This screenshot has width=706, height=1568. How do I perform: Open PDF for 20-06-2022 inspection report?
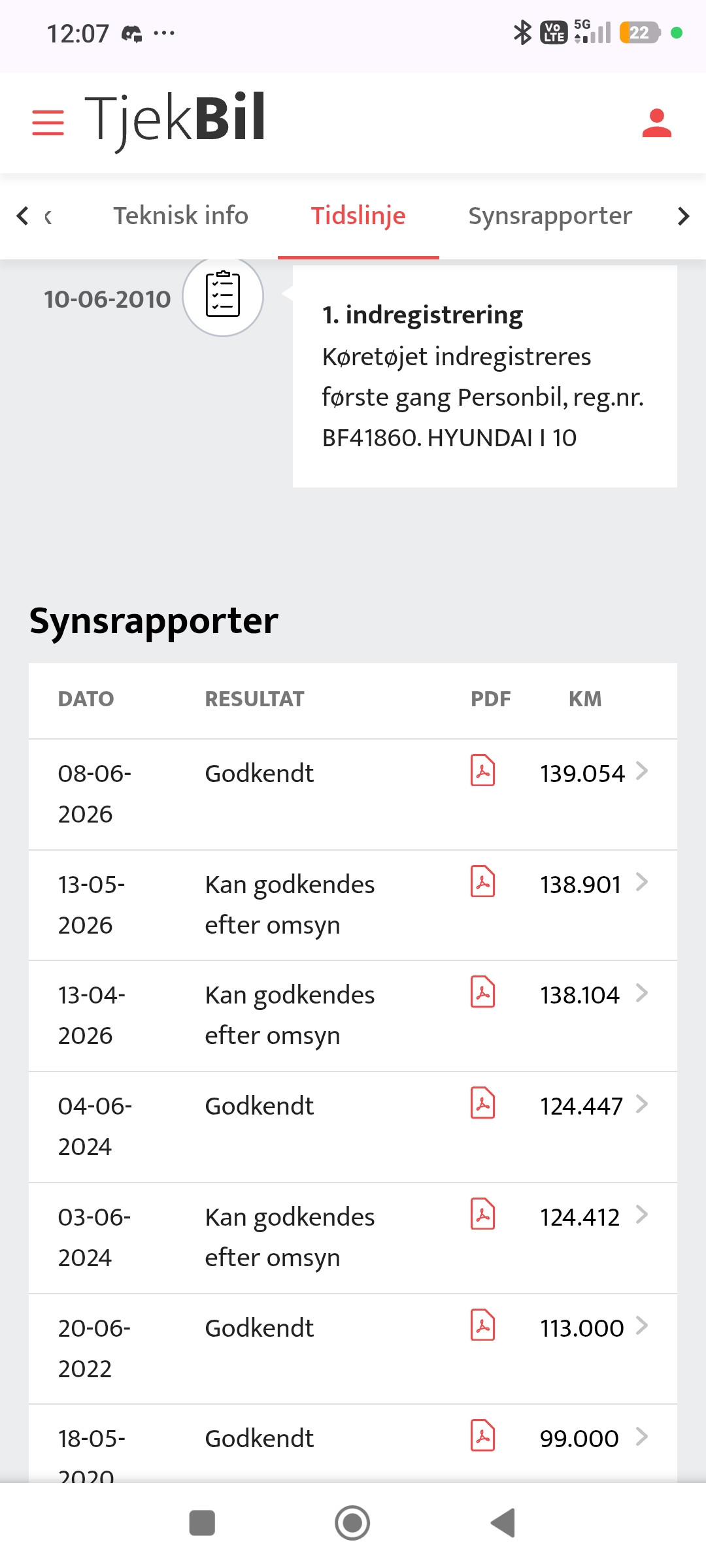(x=482, y=1324)
